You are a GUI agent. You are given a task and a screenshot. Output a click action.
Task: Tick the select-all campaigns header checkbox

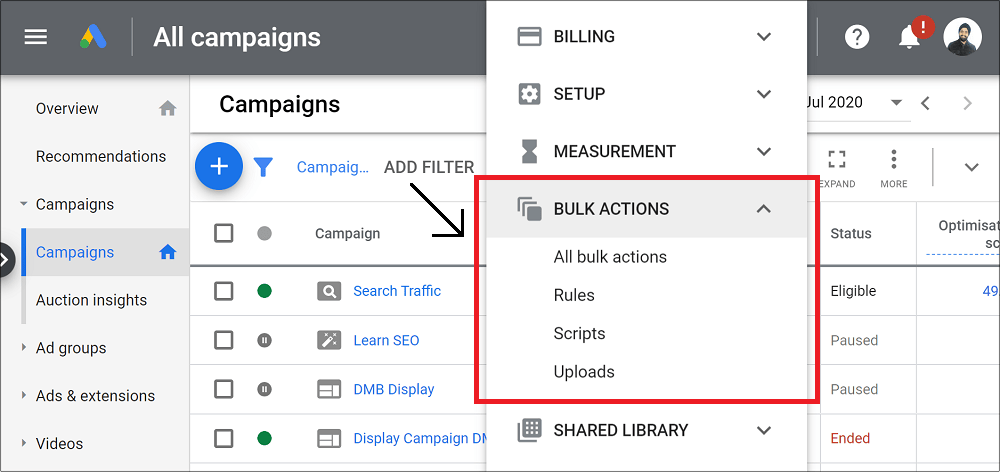click(224, 233)
